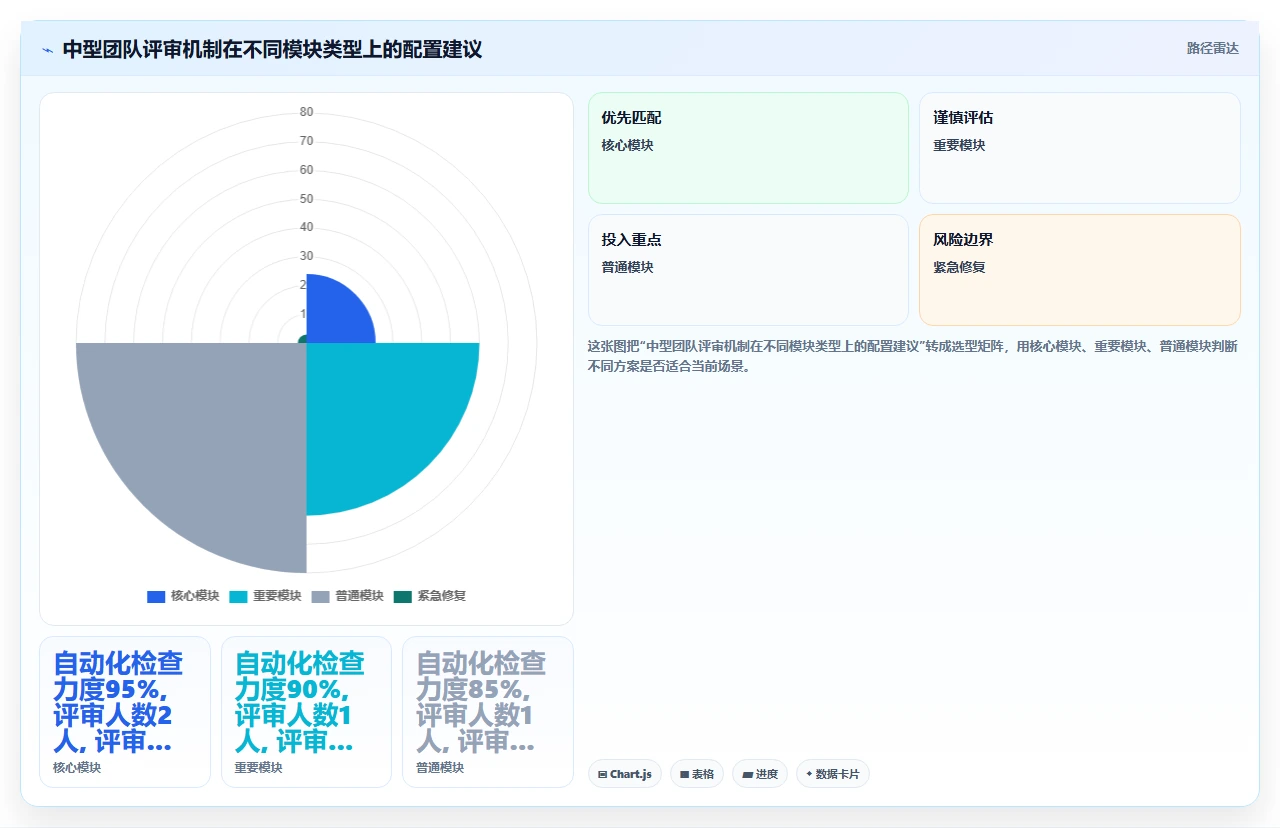Select the 自动化检查力度95% data card
The height and width of the screenshot is (828, 1280).
[x=125, y=712]
